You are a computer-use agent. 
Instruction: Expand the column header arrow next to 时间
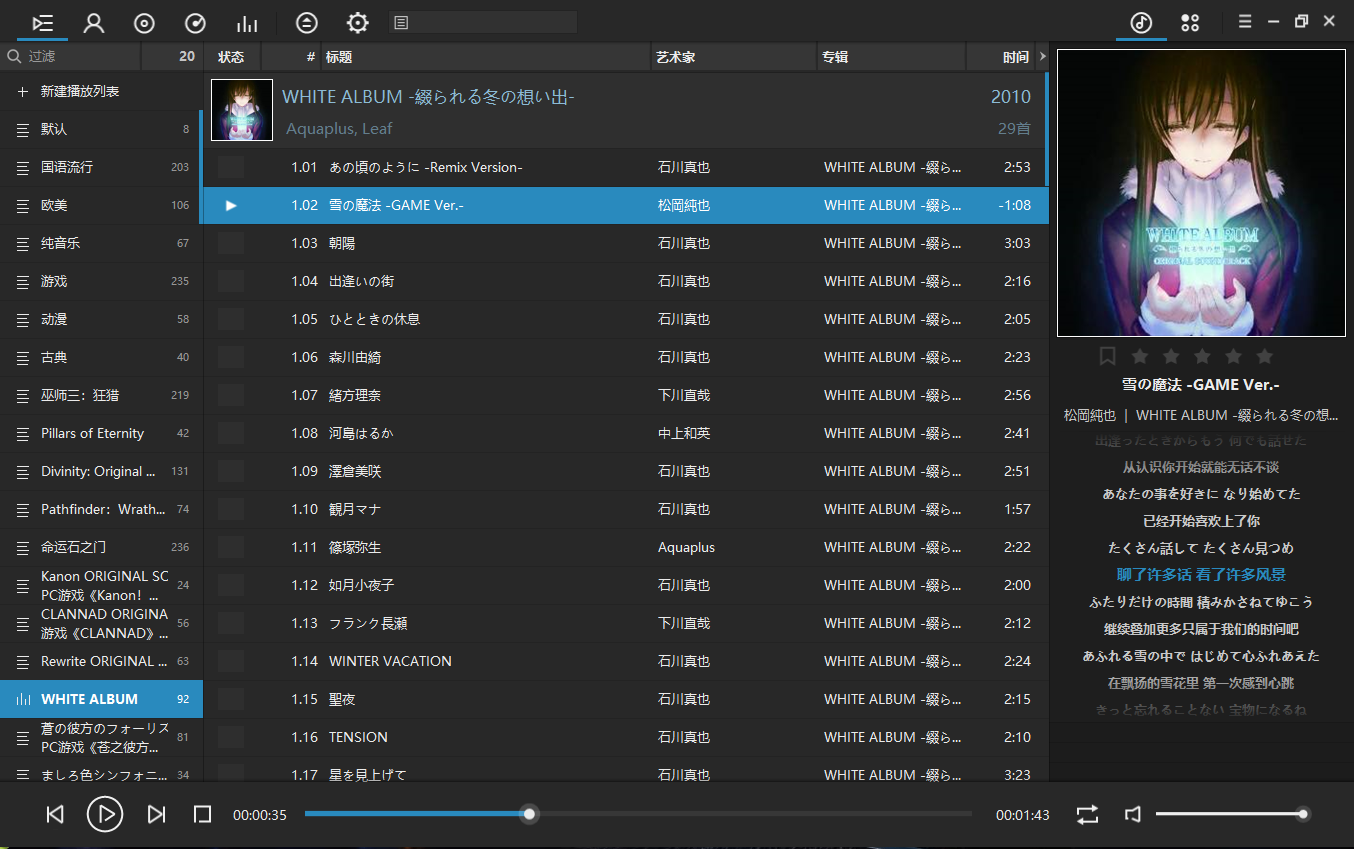click(1043, 57)
